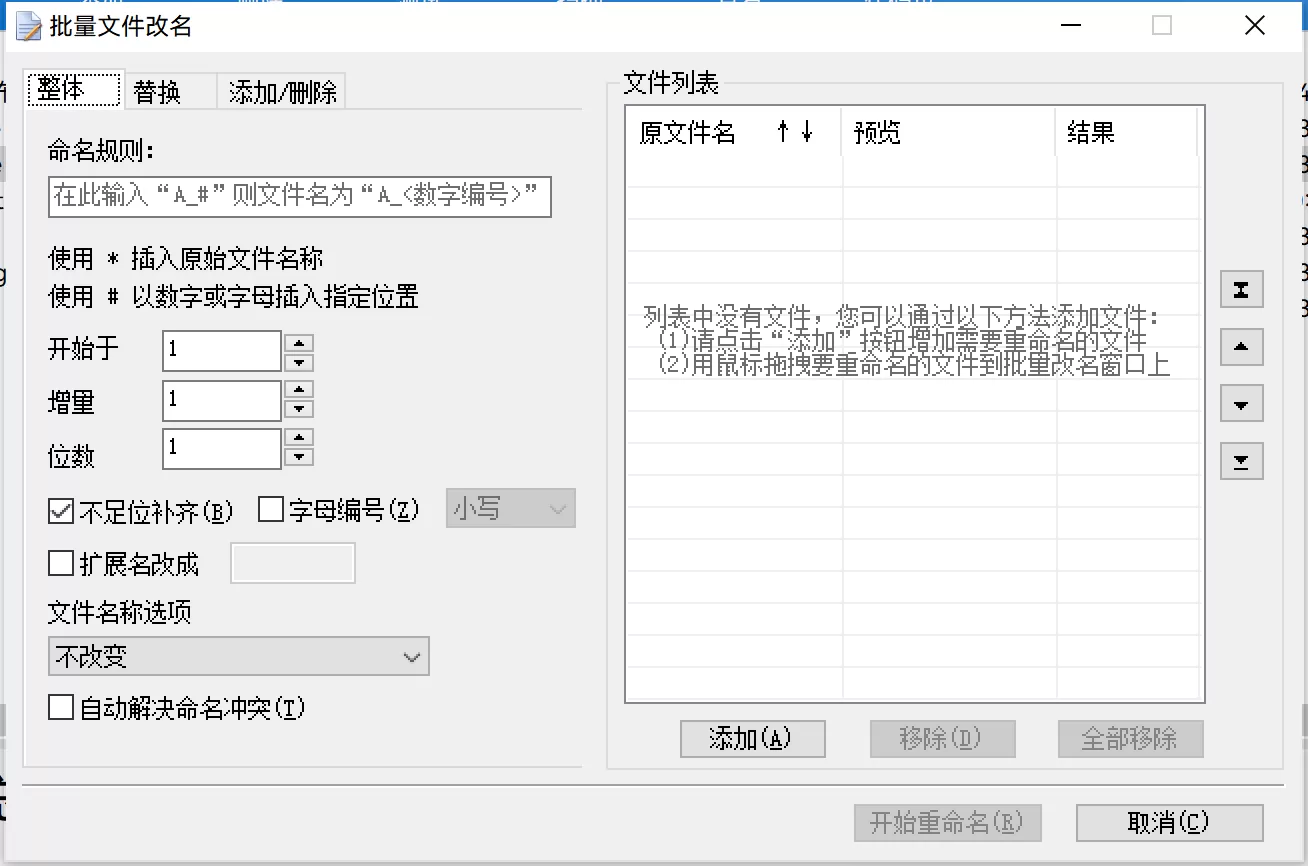Open the 文件名称选项 dropdown showing 不改变
1308x866 pixels.
pyautogui.click(x=238, y=657)
